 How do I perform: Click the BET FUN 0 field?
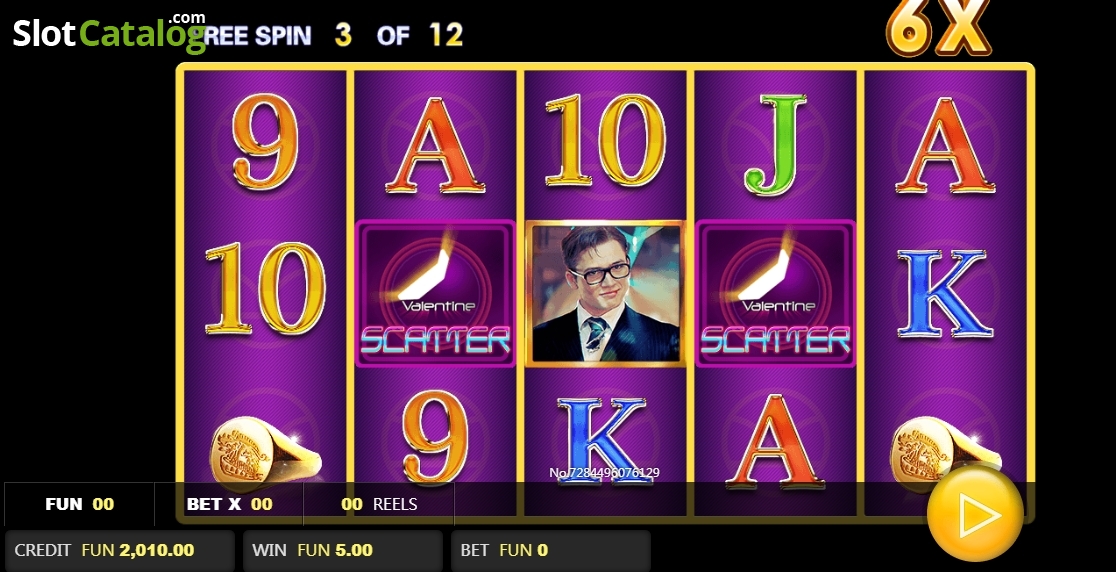click(x=551, y=551)
